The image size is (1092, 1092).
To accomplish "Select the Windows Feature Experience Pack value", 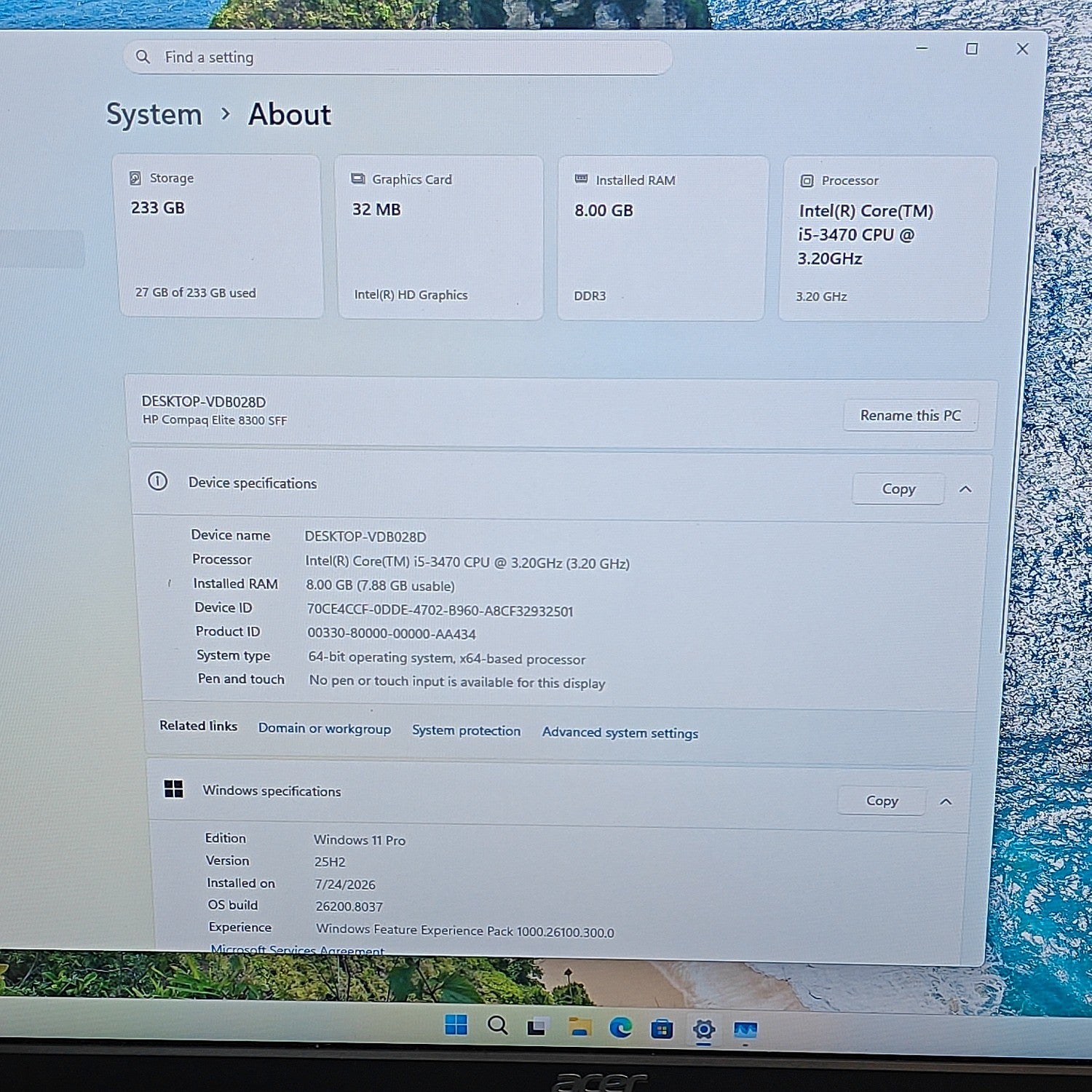I will [465, 931].
